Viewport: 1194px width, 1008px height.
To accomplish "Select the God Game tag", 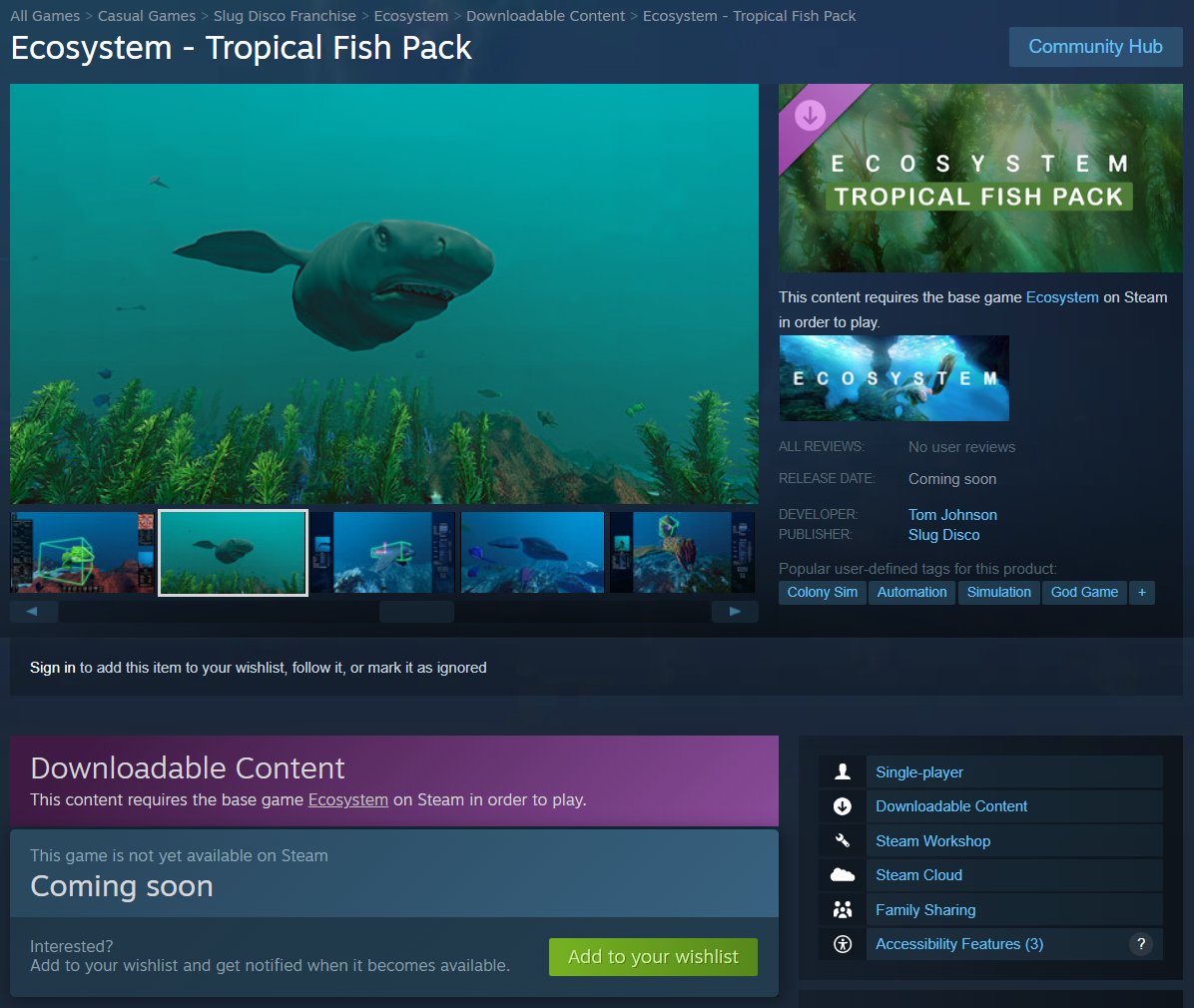I will pyautogui.click(x=1084, y=592).
